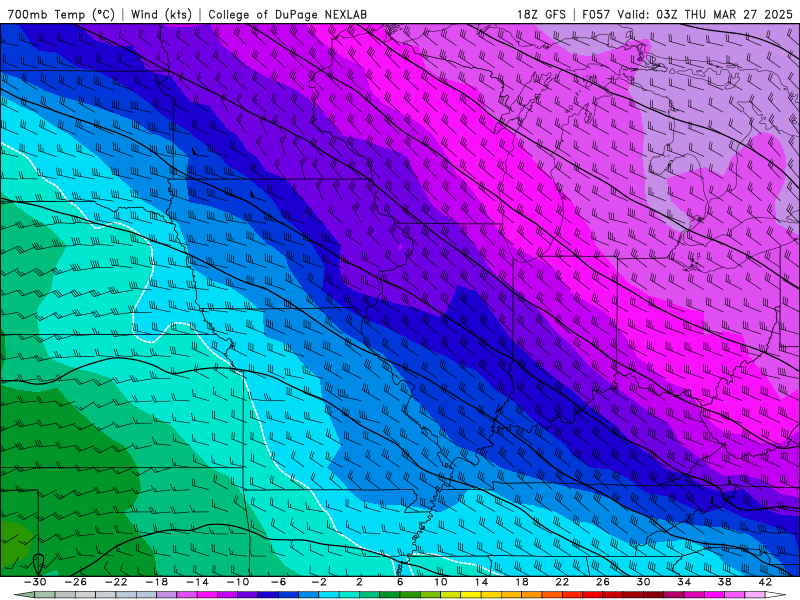Viewport: 800px width, 600px height.
Task: Click the -22 legend value
Action: [116, 582]
